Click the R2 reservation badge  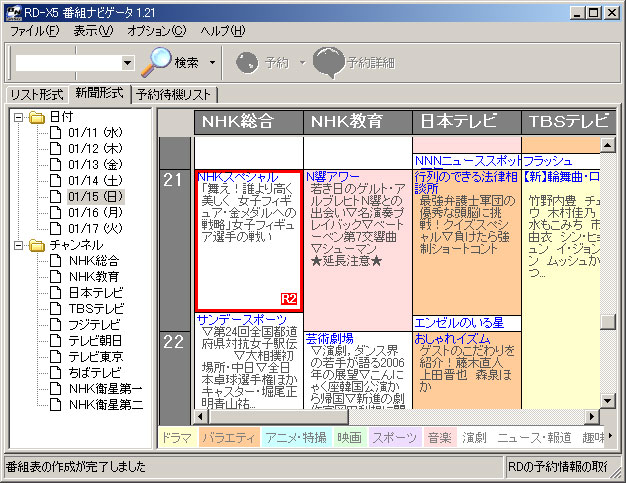coord(289,299)
